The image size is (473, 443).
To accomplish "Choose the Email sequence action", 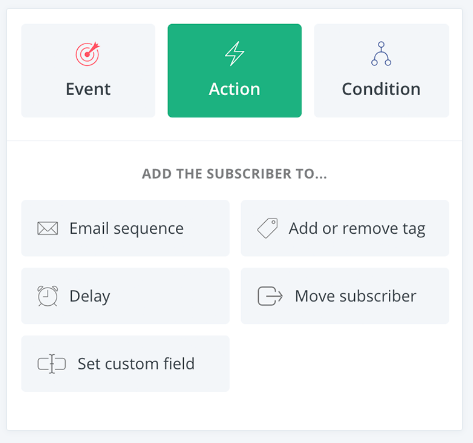I will pos(125,228).
